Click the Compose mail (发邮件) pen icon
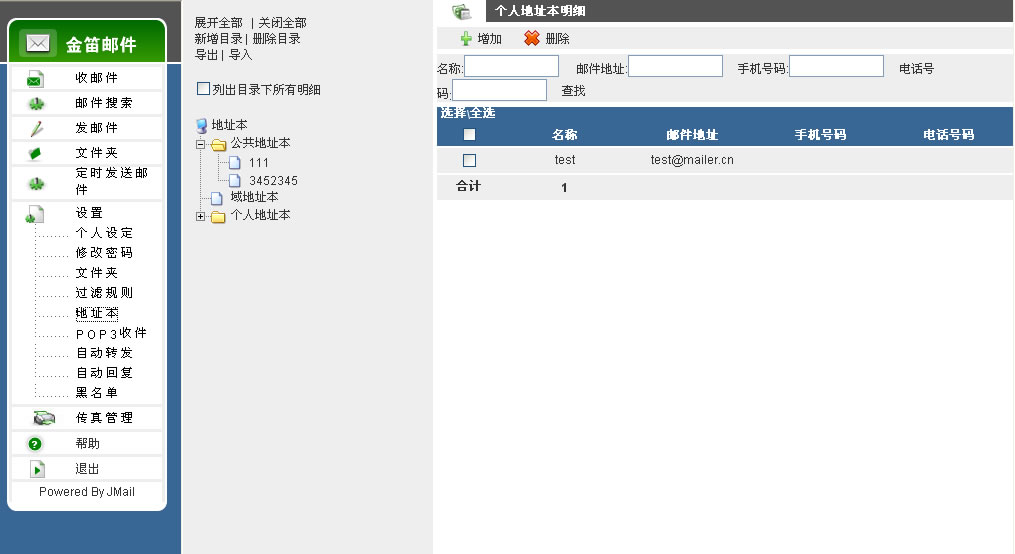The width and height of the screenshot is (1015, 554). click(36, 128)
